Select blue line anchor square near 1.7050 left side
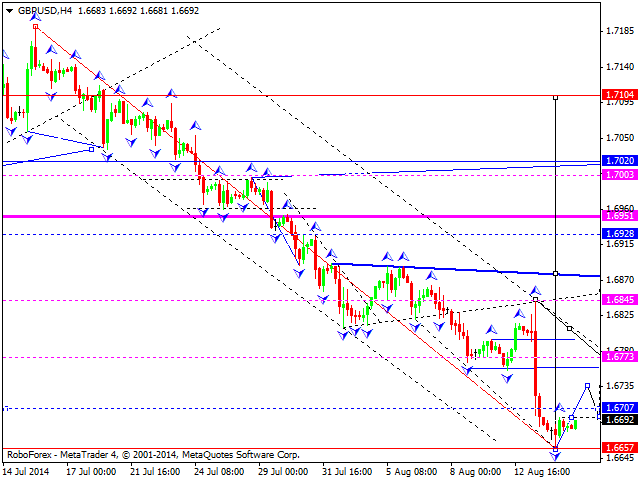 (x=91, y=150)
